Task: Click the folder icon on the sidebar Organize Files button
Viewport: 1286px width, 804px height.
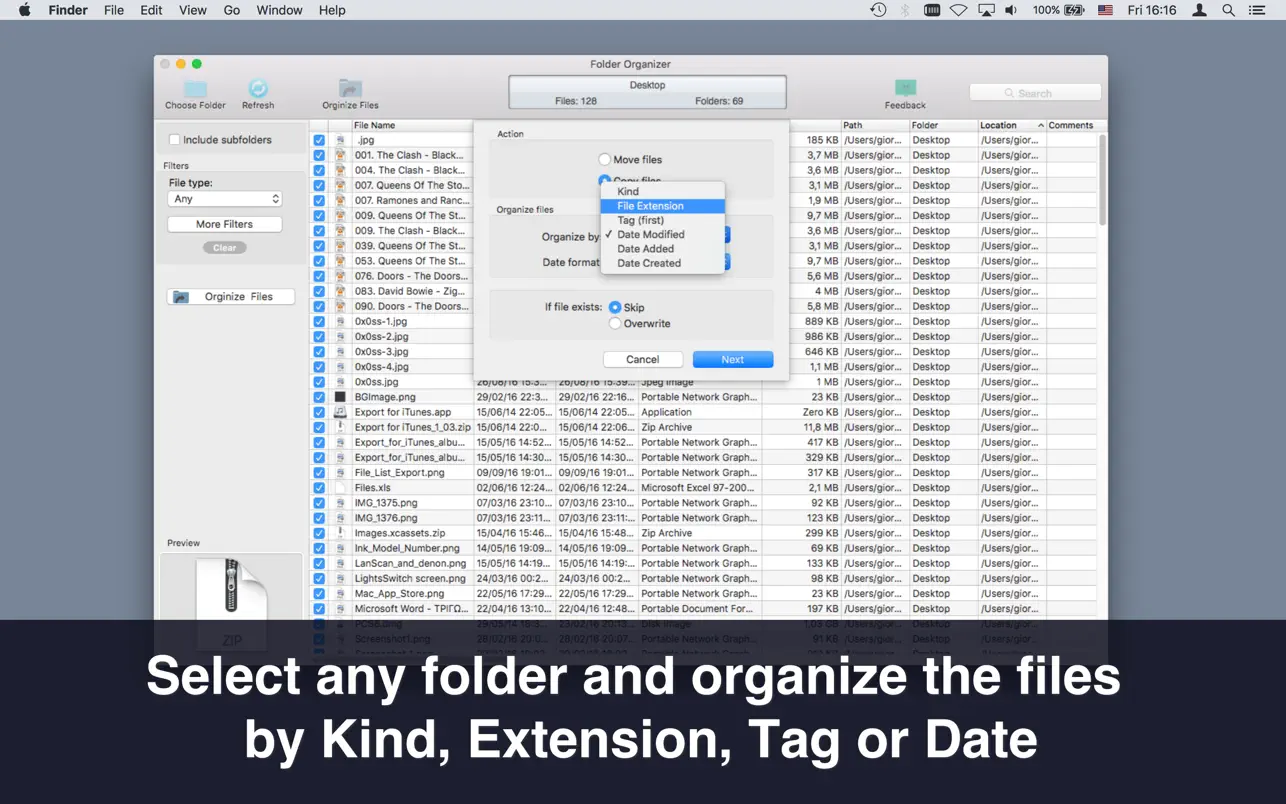Action: [x=181, y=296]
